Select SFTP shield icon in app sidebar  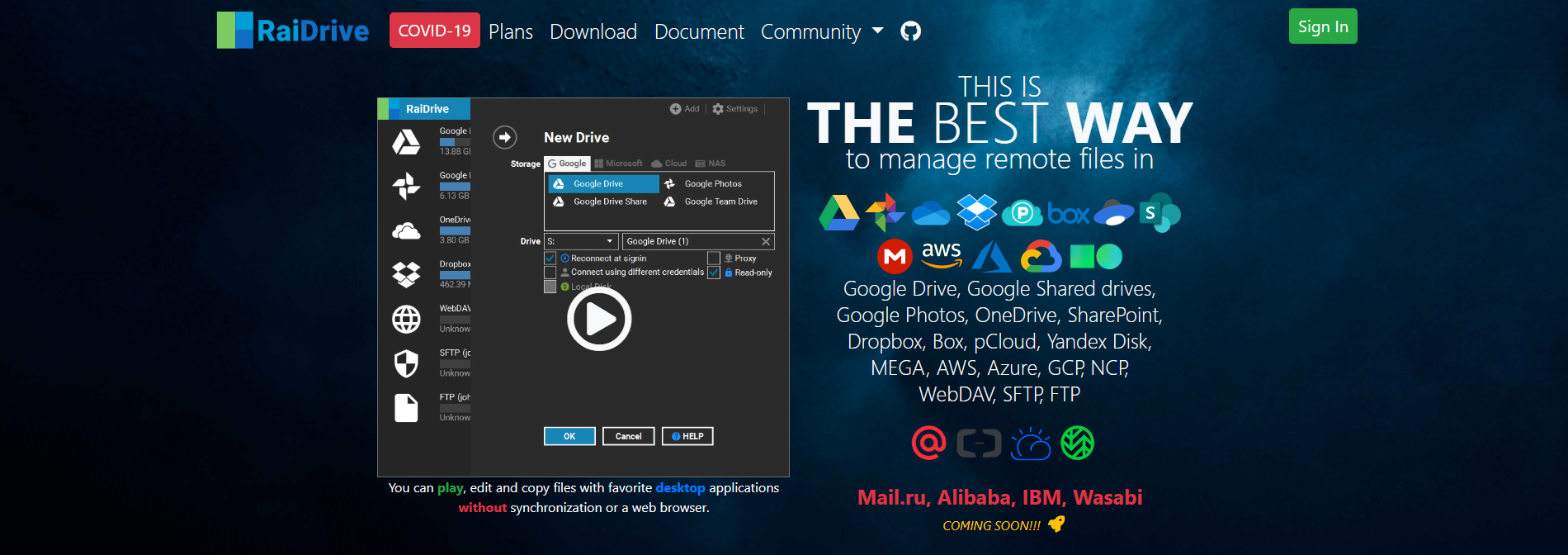[406, 363]
